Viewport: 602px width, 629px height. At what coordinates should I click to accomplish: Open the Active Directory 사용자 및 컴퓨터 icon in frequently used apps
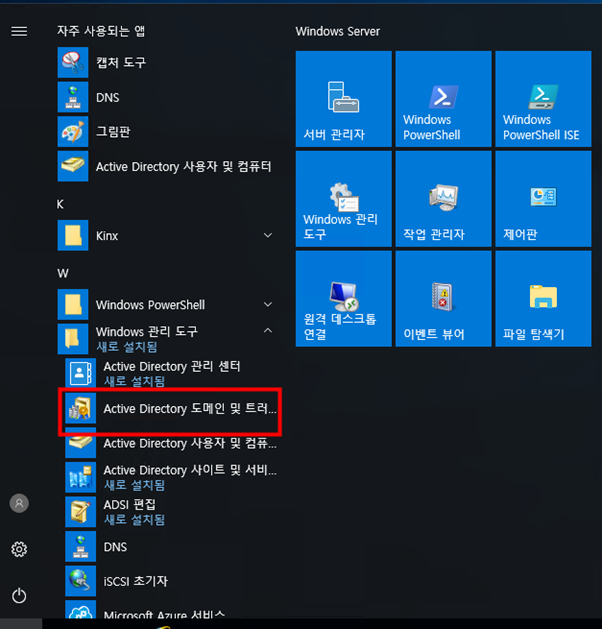pos(73,166)
